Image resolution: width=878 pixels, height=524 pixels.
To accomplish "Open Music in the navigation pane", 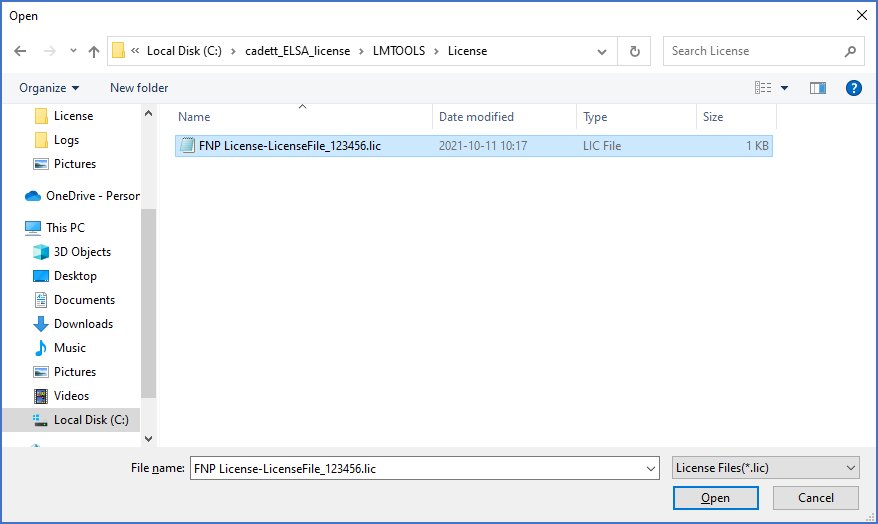I will (69, 348).
